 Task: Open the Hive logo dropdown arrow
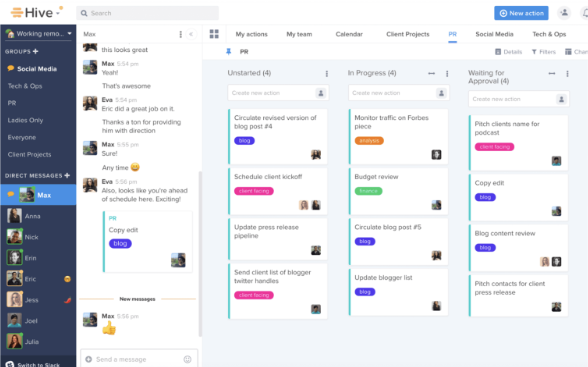(58, 13)
